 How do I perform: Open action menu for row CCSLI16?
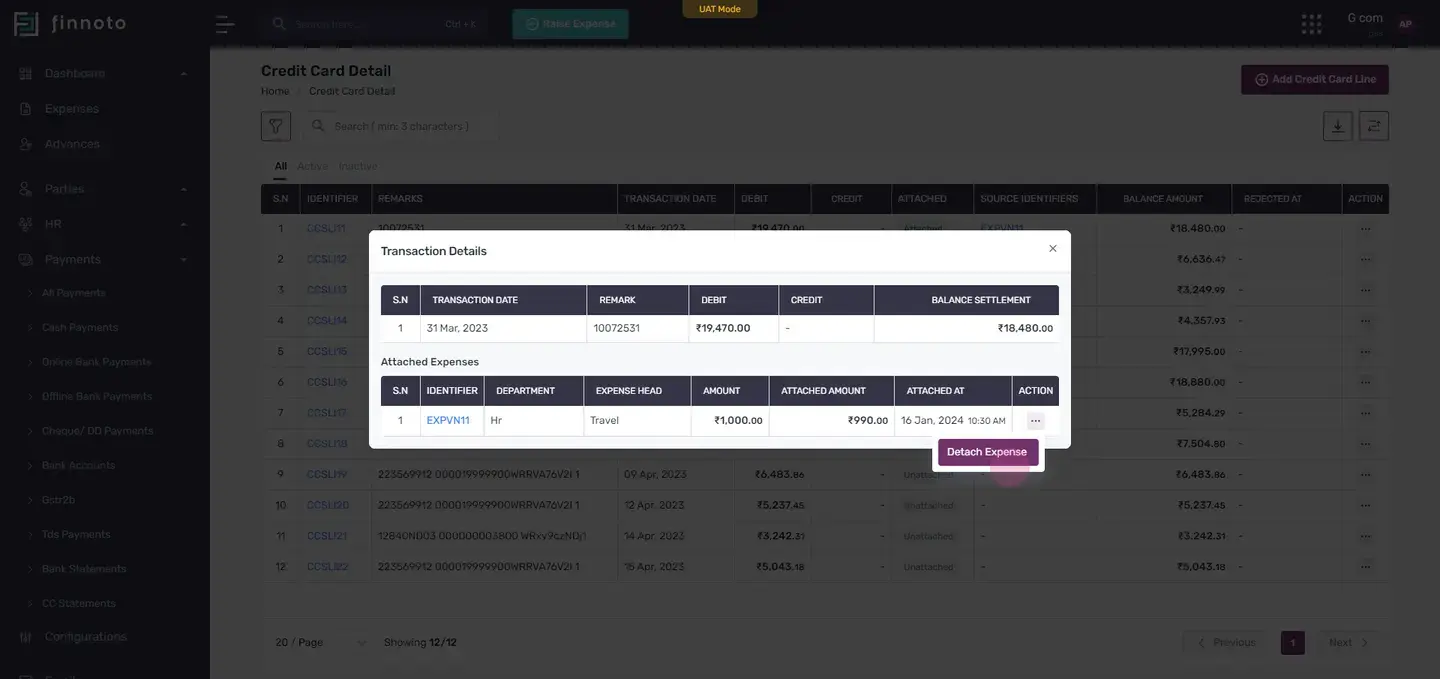point(1365,382)
